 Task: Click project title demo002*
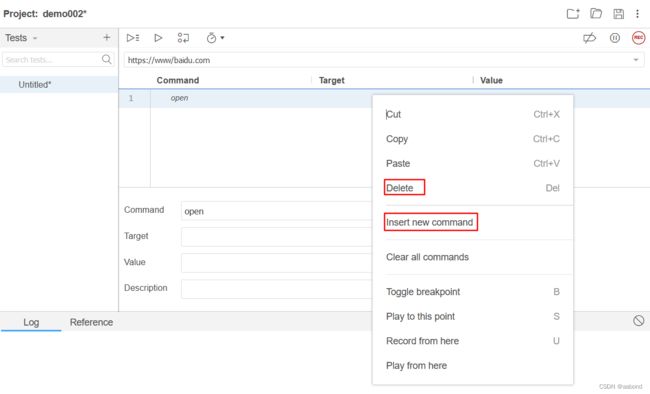[65, 14]
